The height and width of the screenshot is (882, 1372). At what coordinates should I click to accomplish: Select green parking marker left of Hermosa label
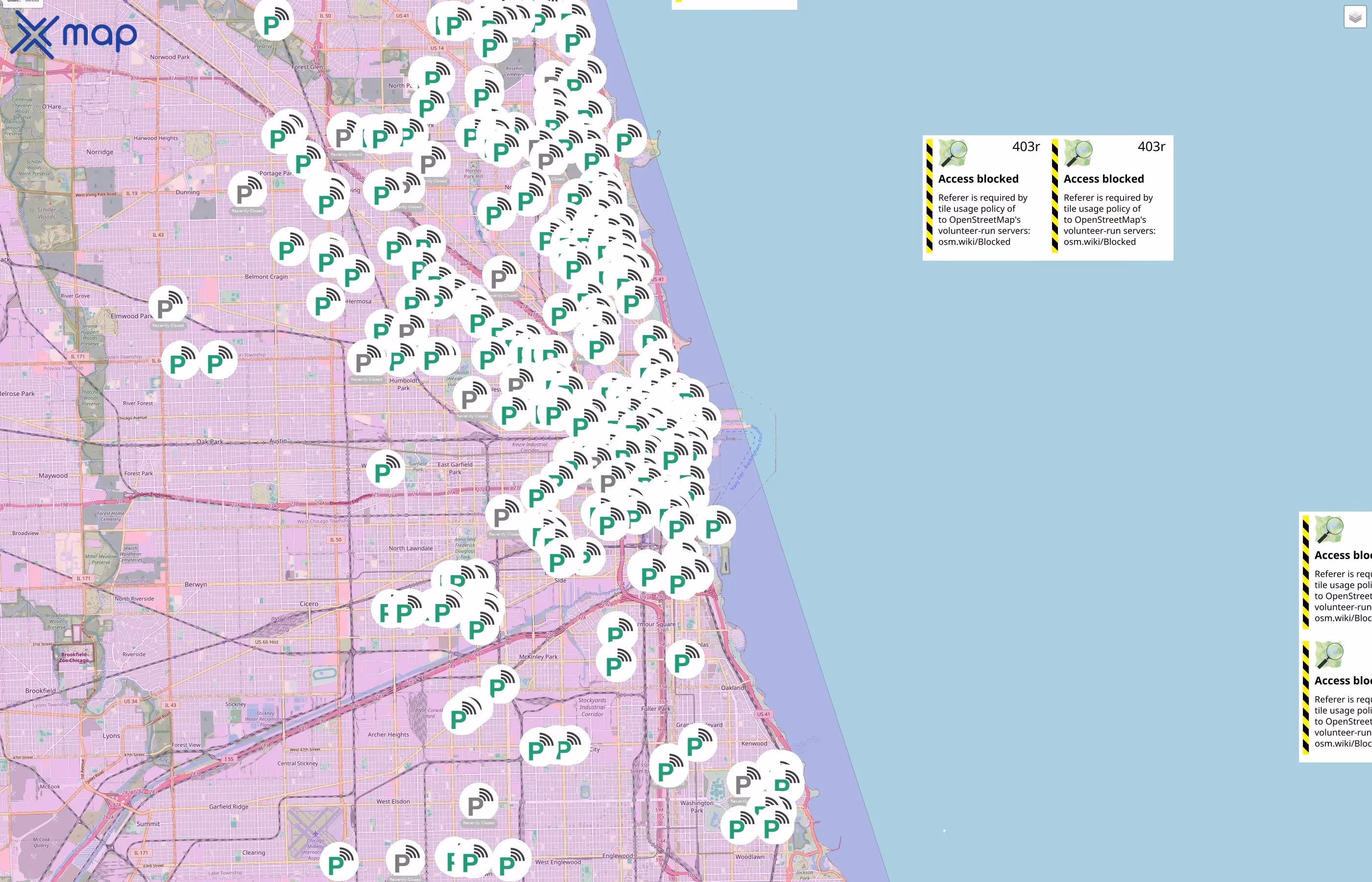click(x=326, y=302)
